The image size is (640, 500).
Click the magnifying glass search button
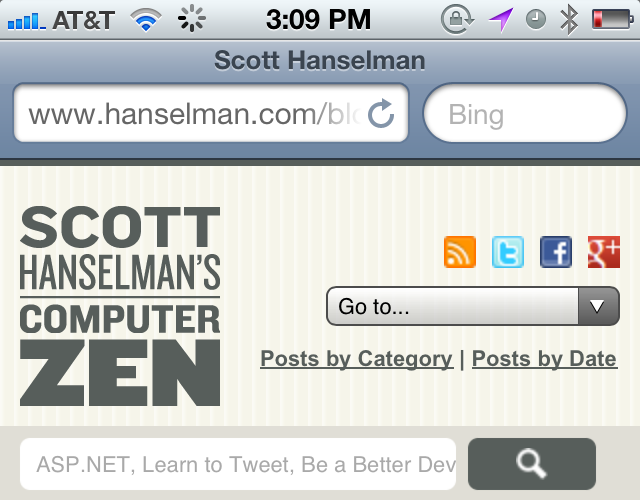pyautogui.click(x=532, y=464)
